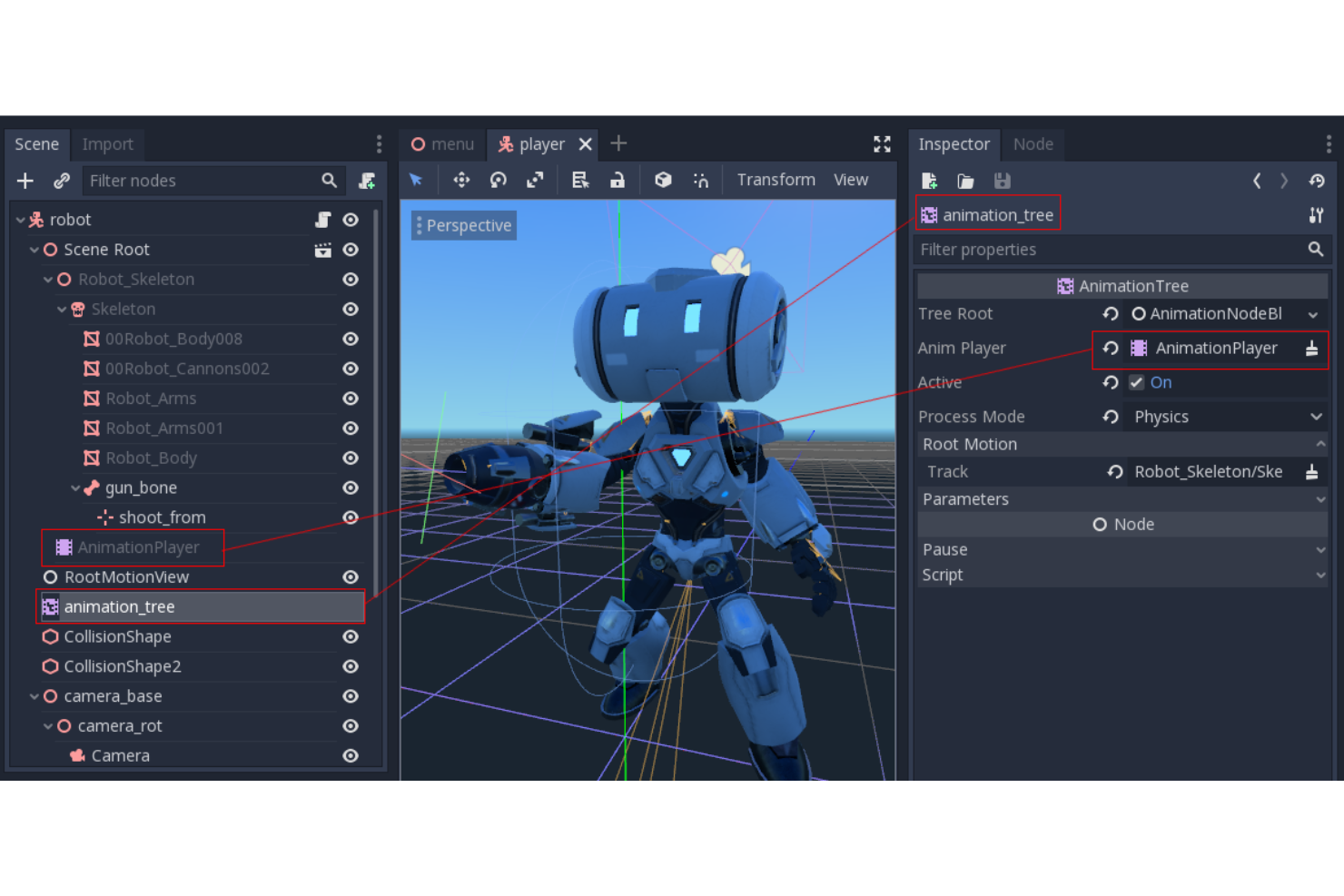Create a new resource in the Inspector
Screen dimensions: 1344x896
tap(929, 181)
